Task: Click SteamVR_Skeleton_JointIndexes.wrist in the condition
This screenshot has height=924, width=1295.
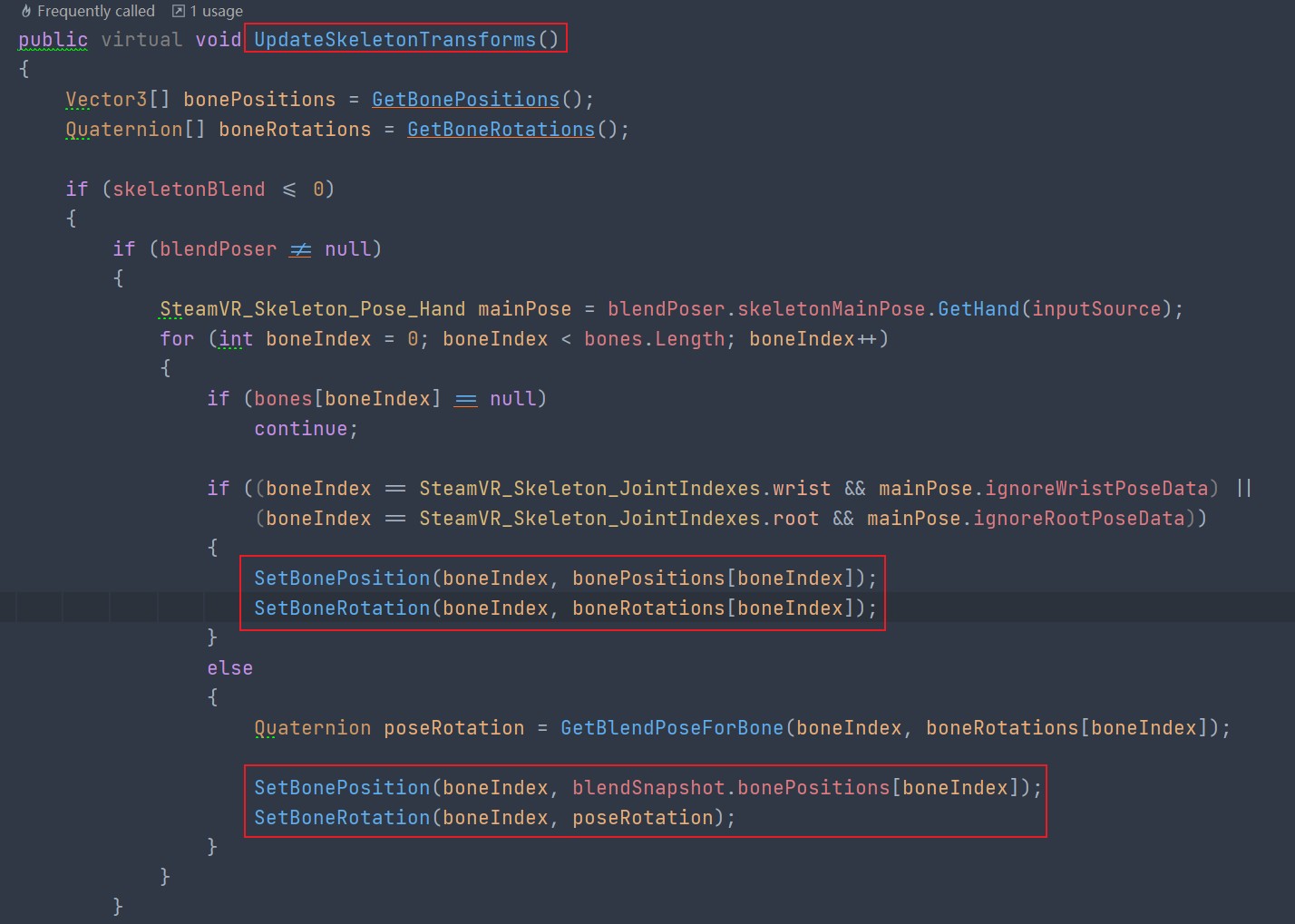Action: tap(626, 488)
